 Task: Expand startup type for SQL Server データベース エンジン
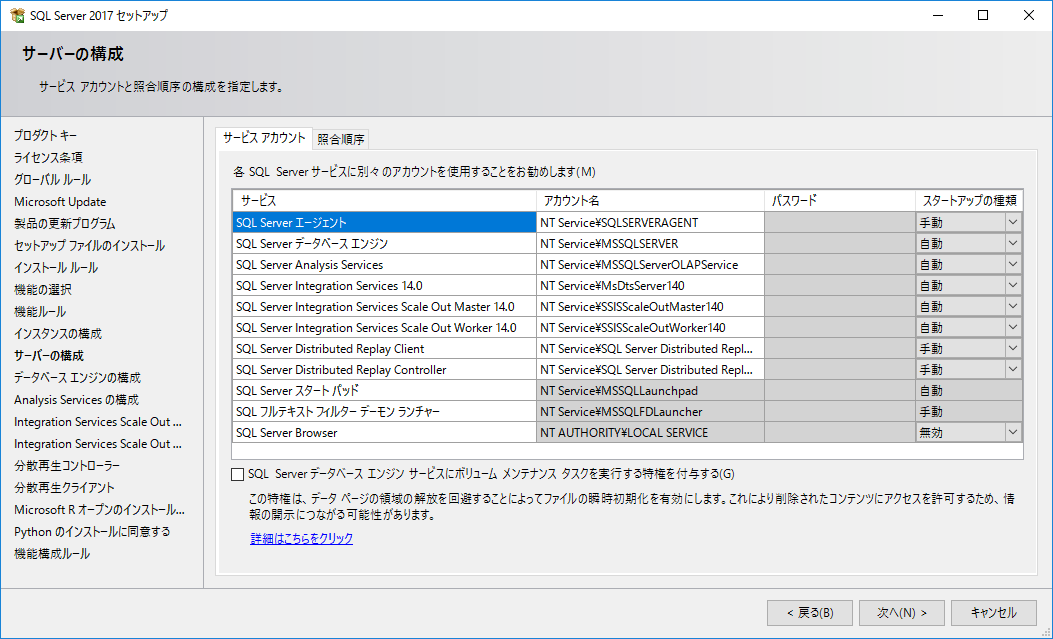1012,244
